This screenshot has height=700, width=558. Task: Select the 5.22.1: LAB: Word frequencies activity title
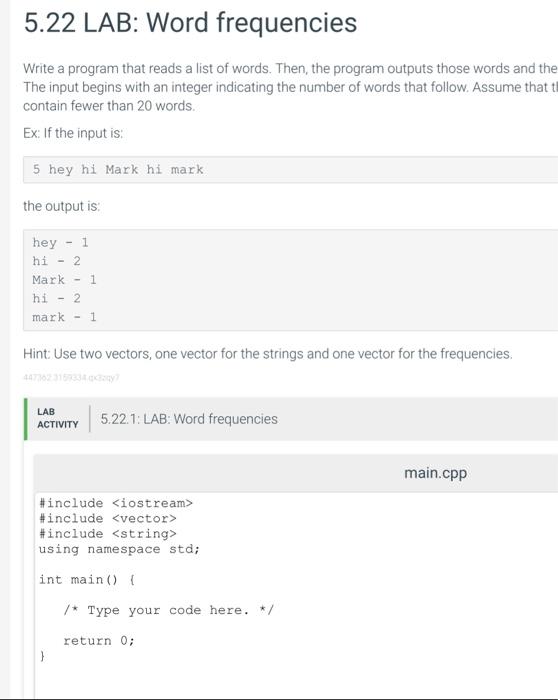pyautogui.click(x=189, y=419)
